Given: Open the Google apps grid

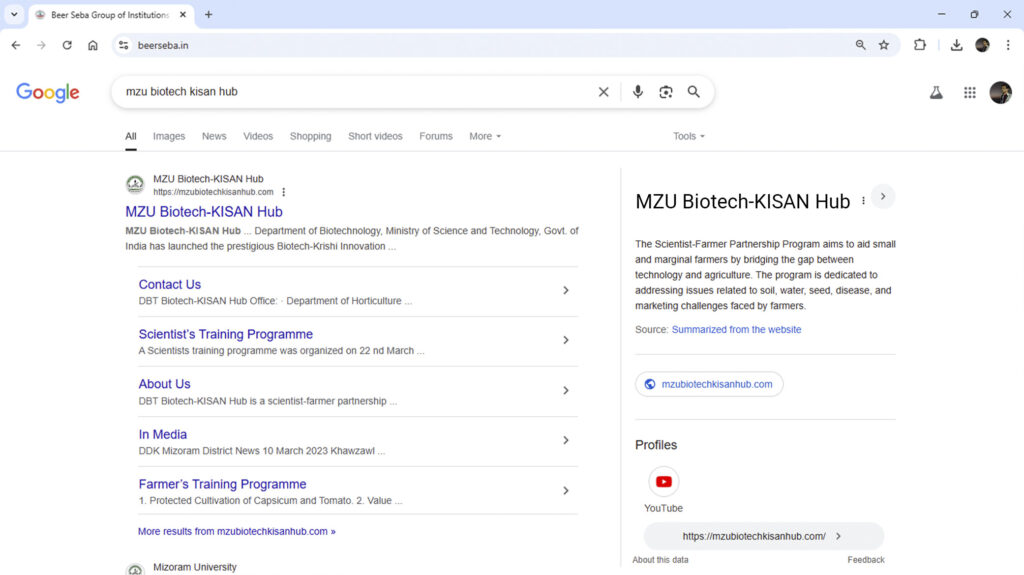Looking at the screenshot, I should pos(969,93).
